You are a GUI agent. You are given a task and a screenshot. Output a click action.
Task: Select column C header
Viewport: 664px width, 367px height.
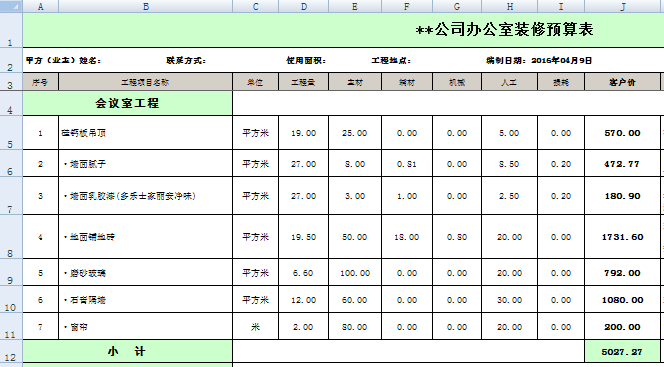point(255,6)
